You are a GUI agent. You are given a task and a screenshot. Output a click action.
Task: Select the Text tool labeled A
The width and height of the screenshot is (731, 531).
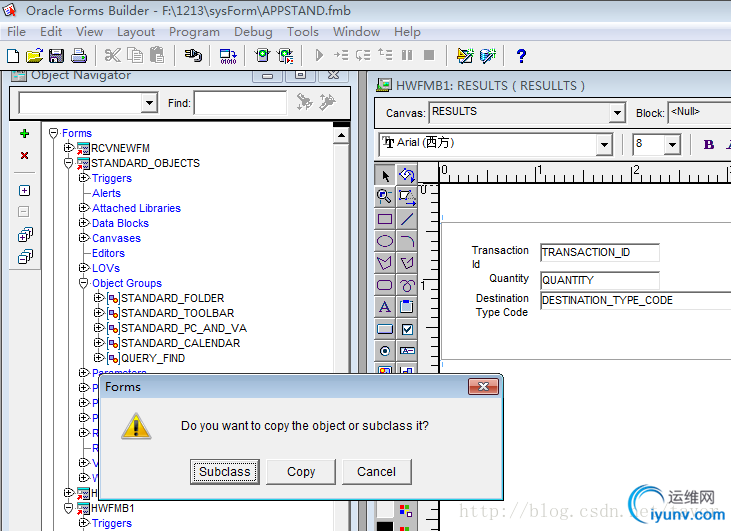[x=385, y=307]
